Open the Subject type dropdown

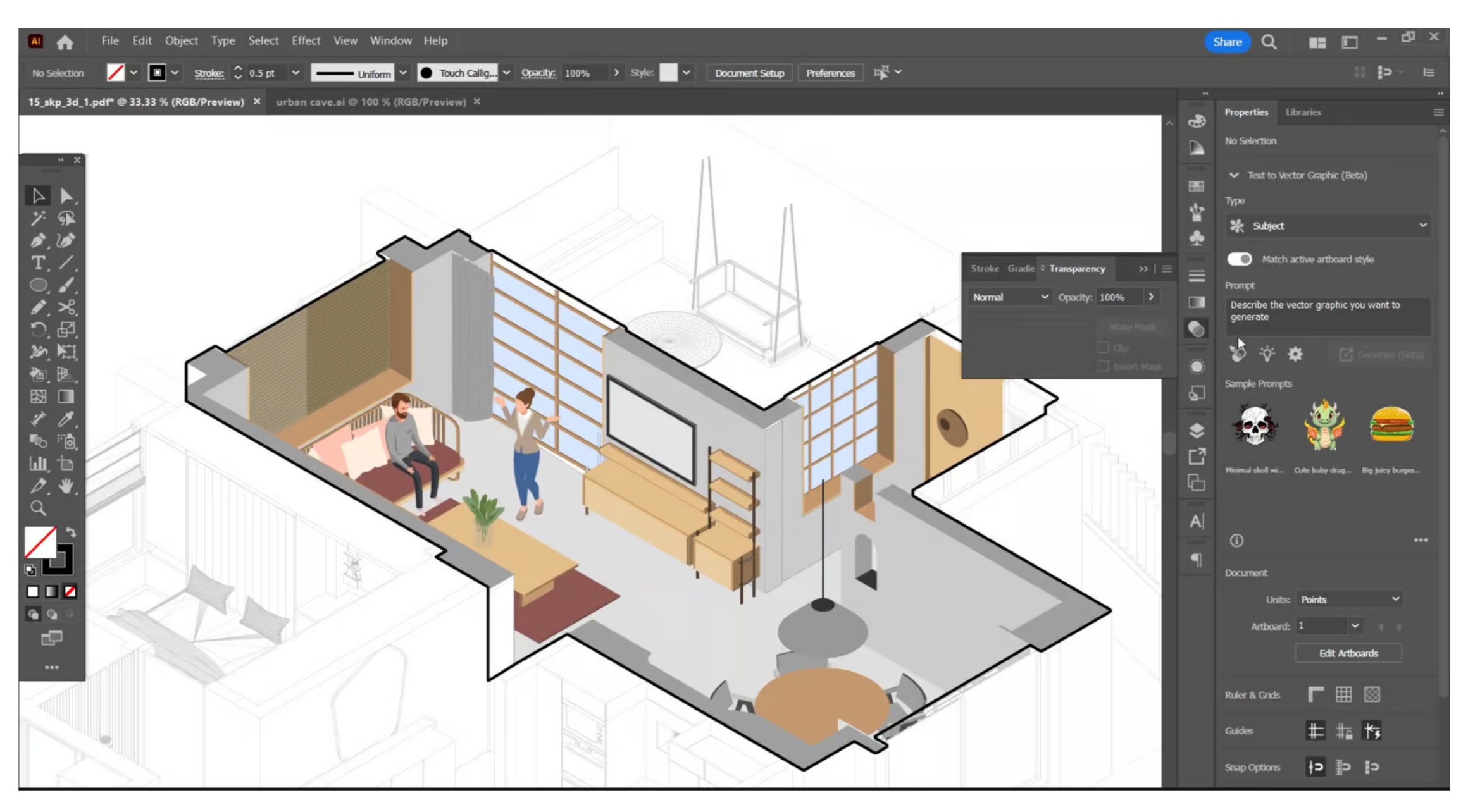(x=1328, y=226)
